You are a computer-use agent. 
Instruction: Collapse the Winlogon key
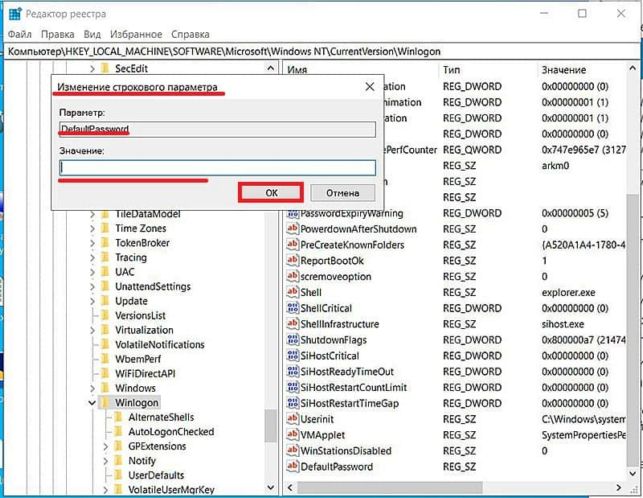click(92, 403)
